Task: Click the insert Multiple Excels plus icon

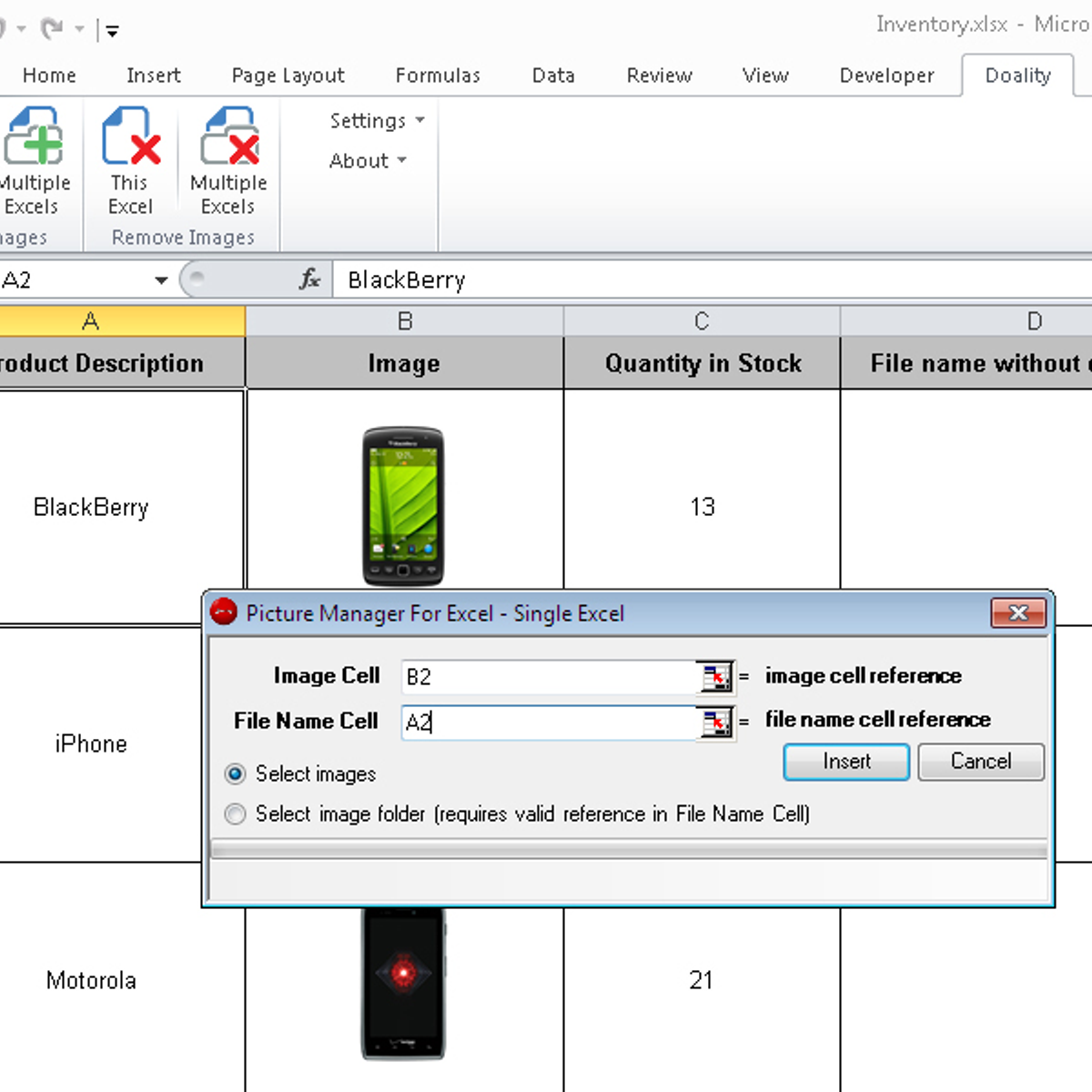Action: pyautogui.click(x=33, y=136)
